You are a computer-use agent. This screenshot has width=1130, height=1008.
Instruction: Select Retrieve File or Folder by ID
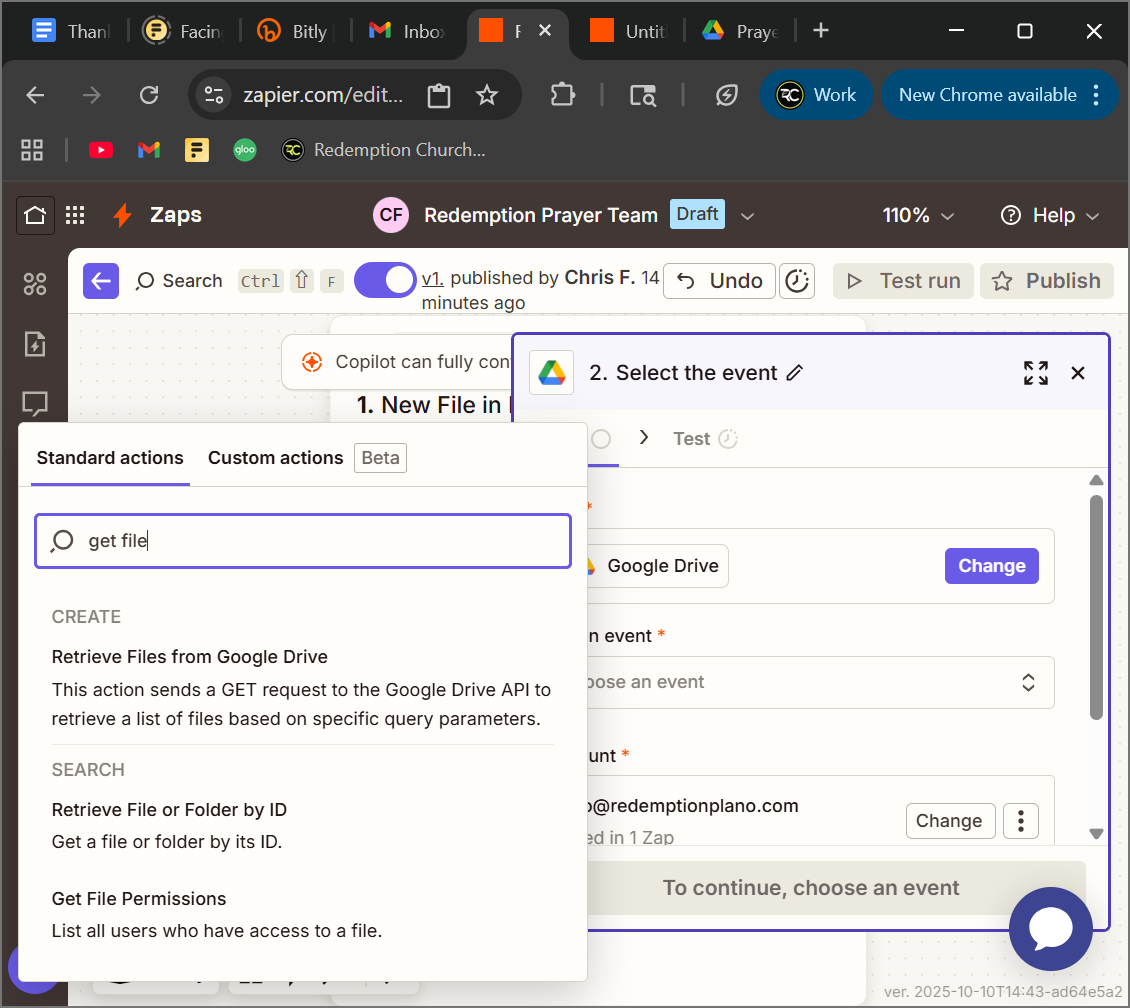[x=169, y=810]
